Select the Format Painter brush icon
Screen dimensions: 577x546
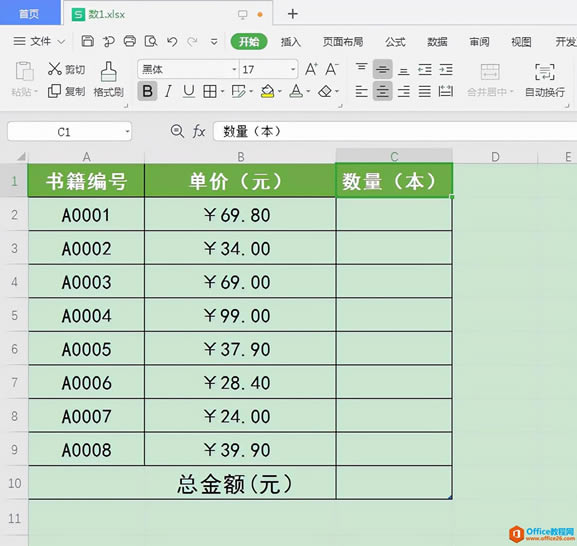(109, 71)
